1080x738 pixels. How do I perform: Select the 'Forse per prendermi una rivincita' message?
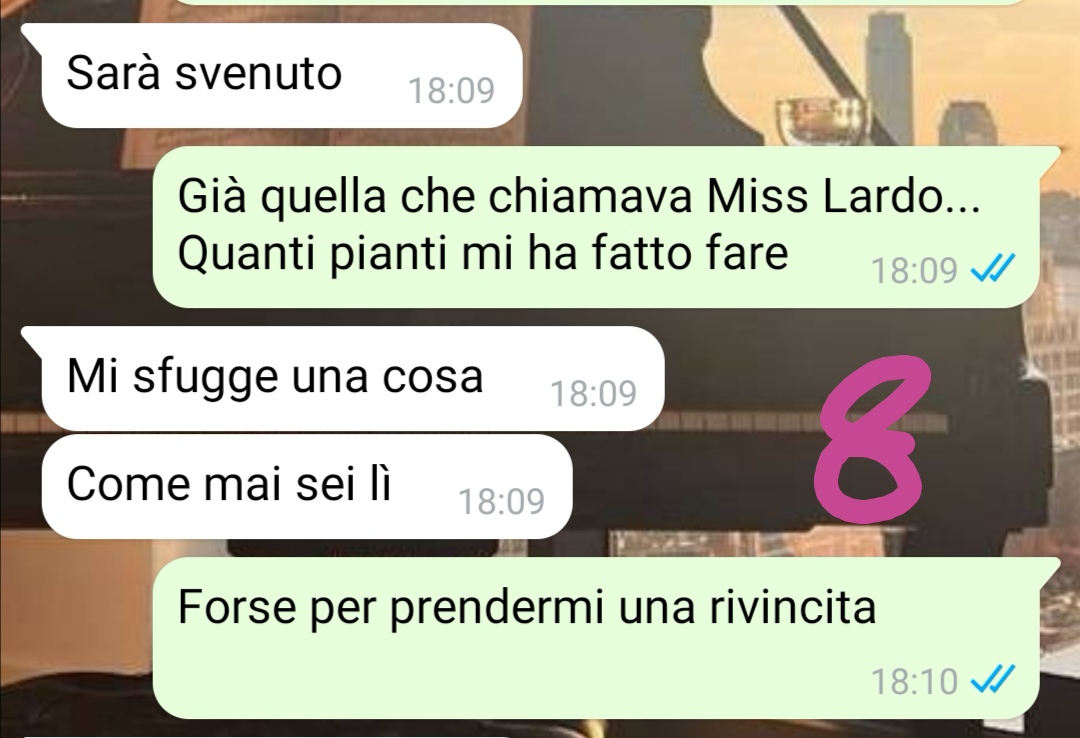(x=596, y=638)
